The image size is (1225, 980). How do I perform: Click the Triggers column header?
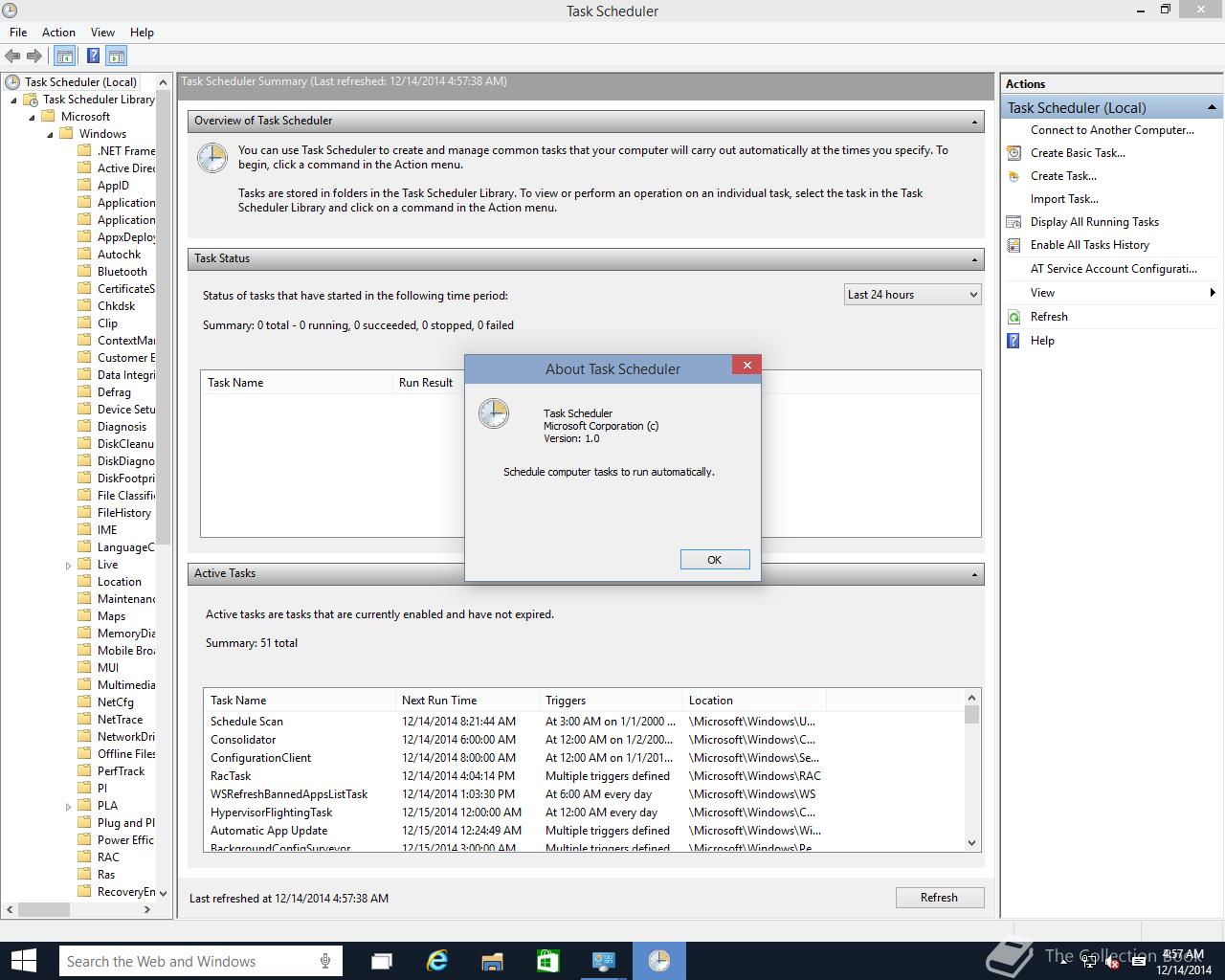pos(611,701)
